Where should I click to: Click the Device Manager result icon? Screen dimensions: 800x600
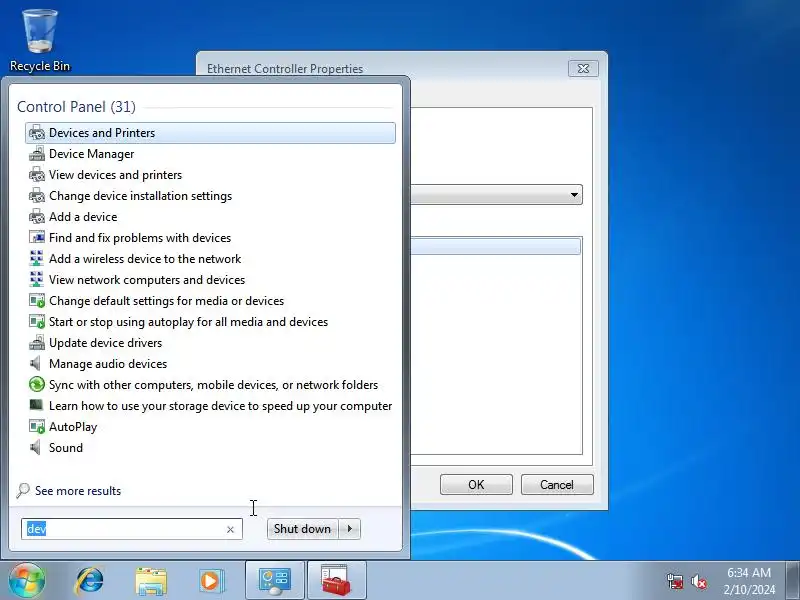tap(37, 154)
